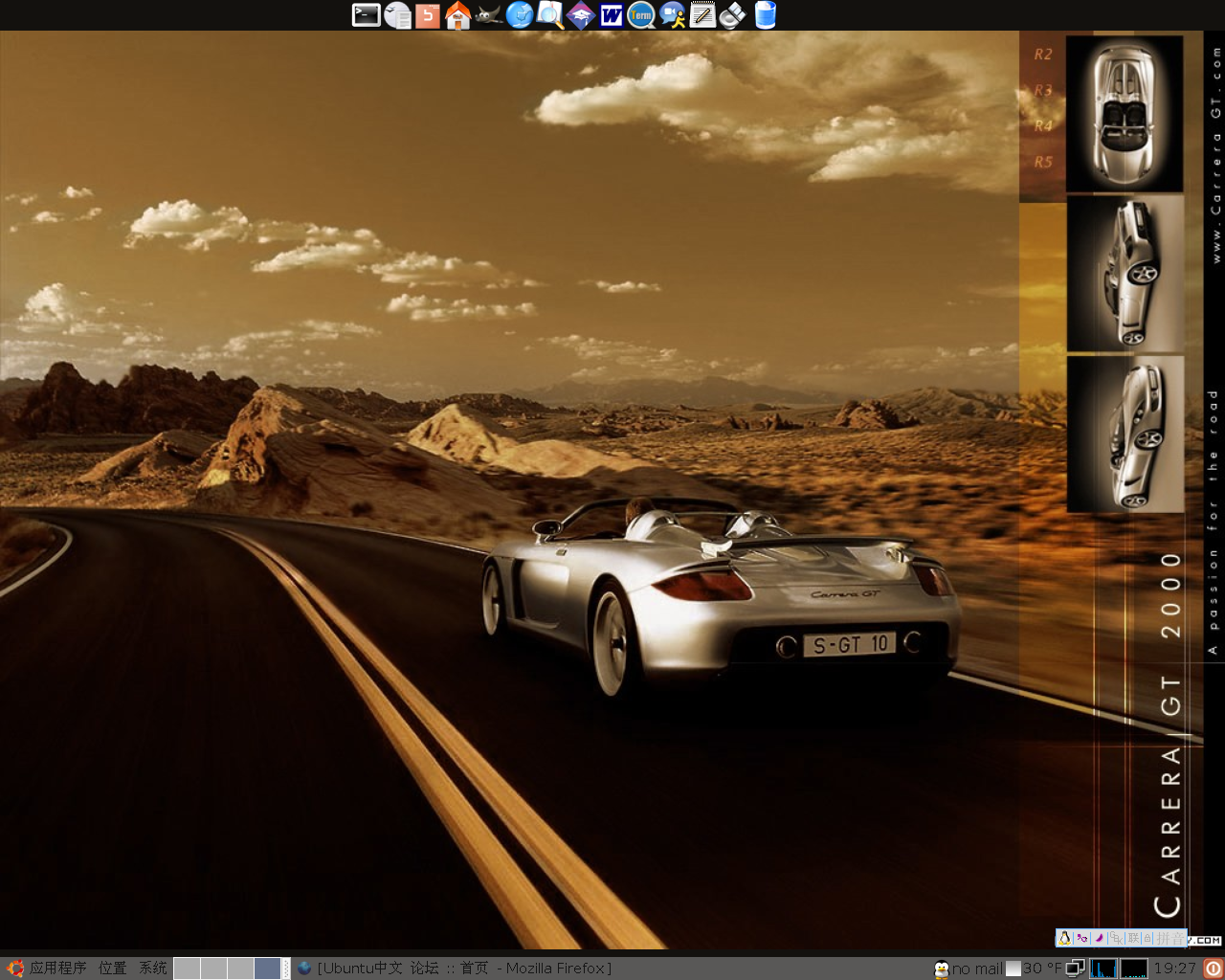
Task: Toggle GBK charset in input bar
Action: click(x=1116, y=938)
